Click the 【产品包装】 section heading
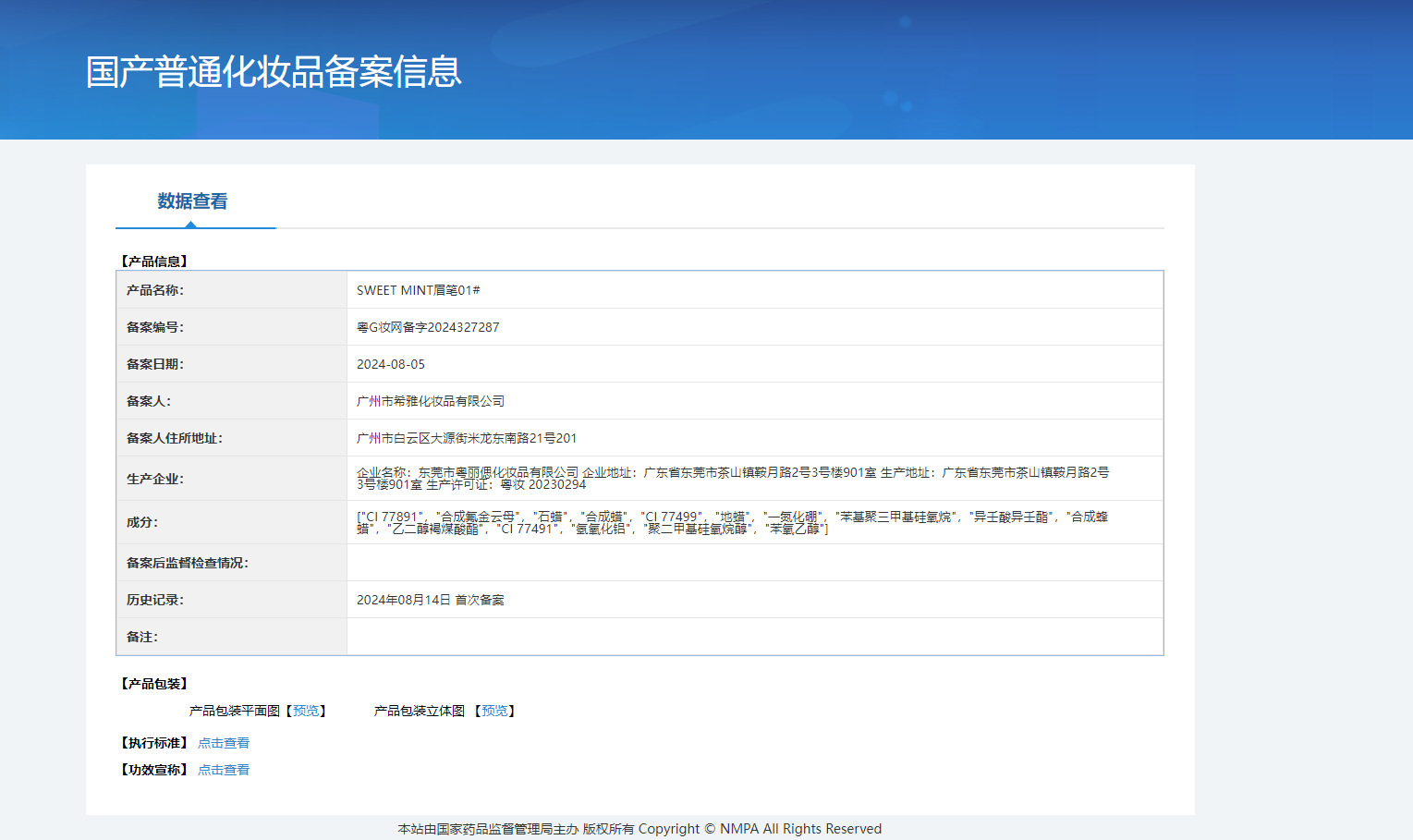Image resolution: width=1413 pixels, height=840 pixels. pyautogui.click(x=154, y=684)
